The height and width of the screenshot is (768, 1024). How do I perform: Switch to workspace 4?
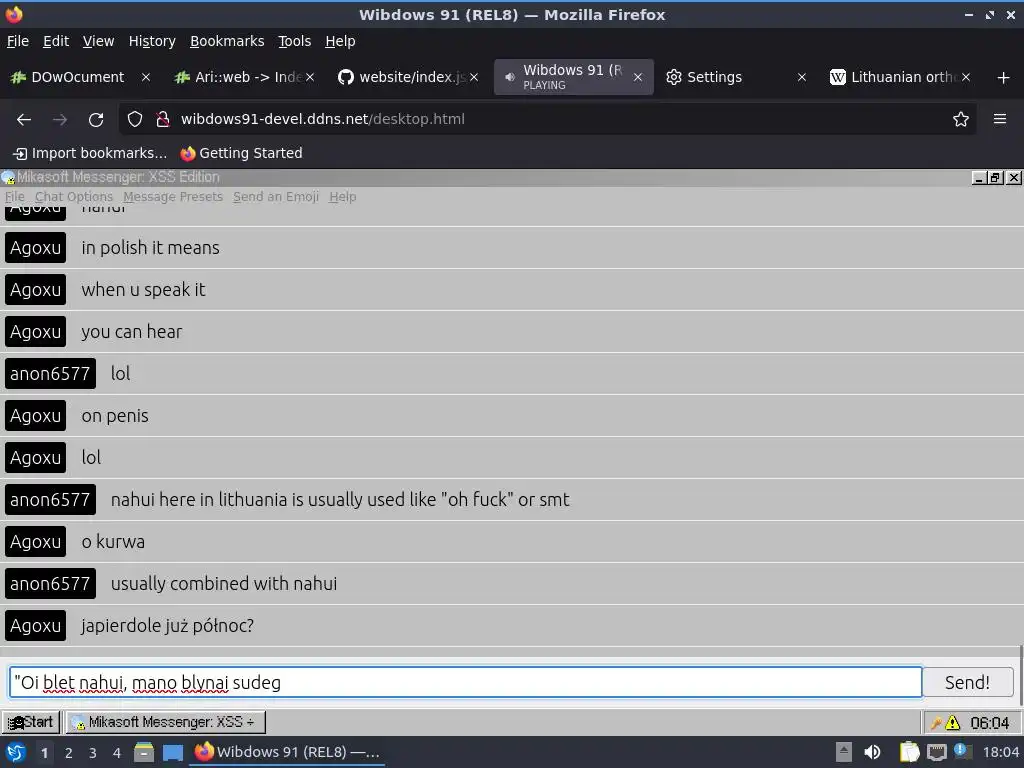point(117,753)
